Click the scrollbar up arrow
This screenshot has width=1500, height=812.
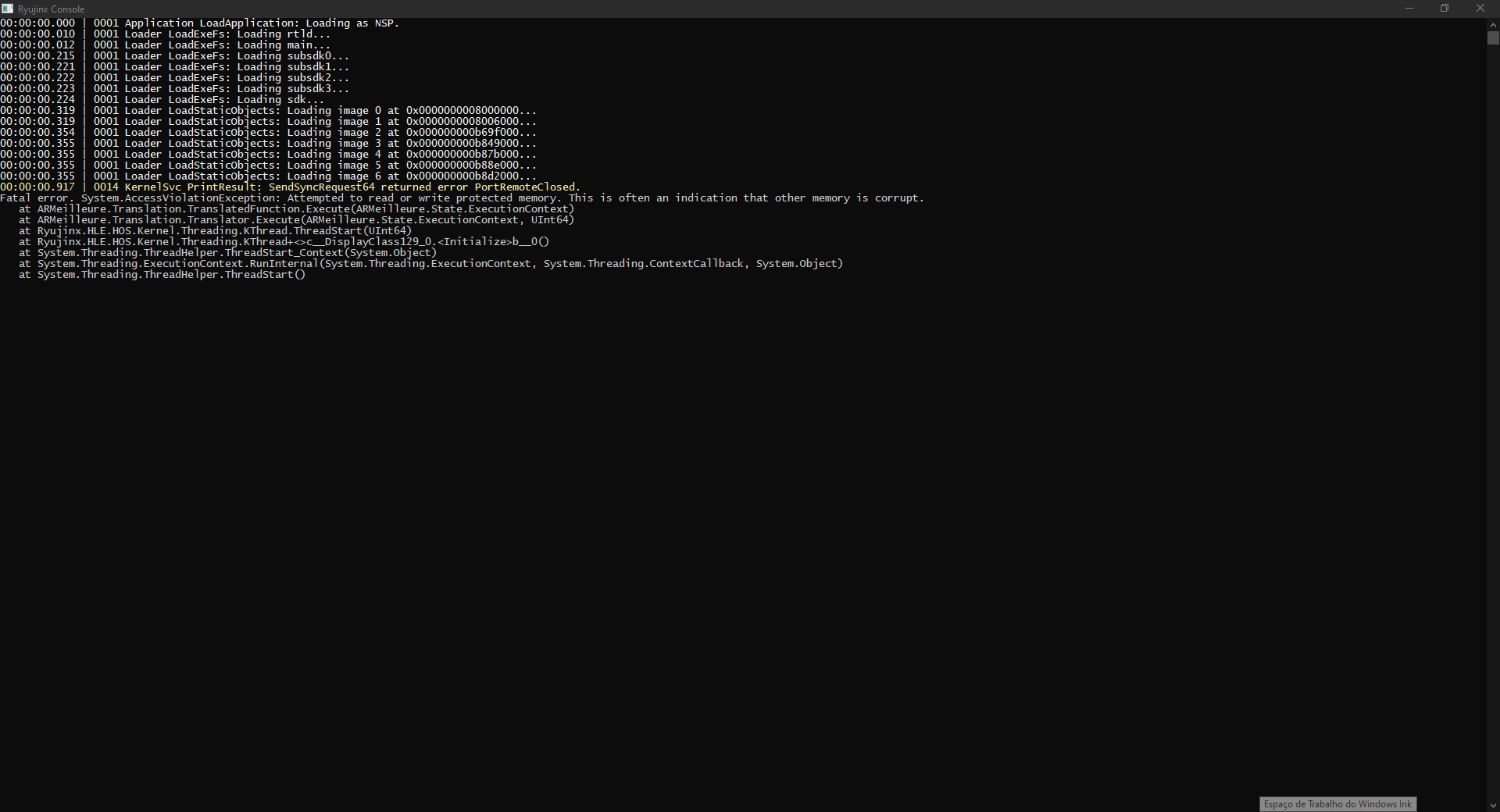pyautogui.click(x=1493, y=24)
